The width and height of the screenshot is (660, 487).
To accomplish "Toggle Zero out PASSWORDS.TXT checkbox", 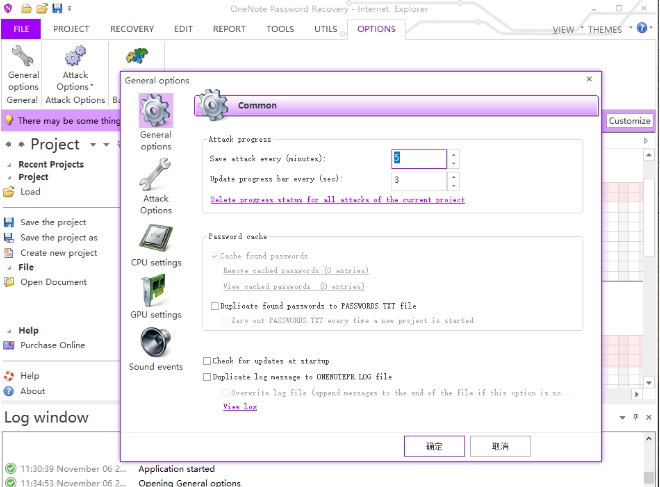I will point(226,321).
